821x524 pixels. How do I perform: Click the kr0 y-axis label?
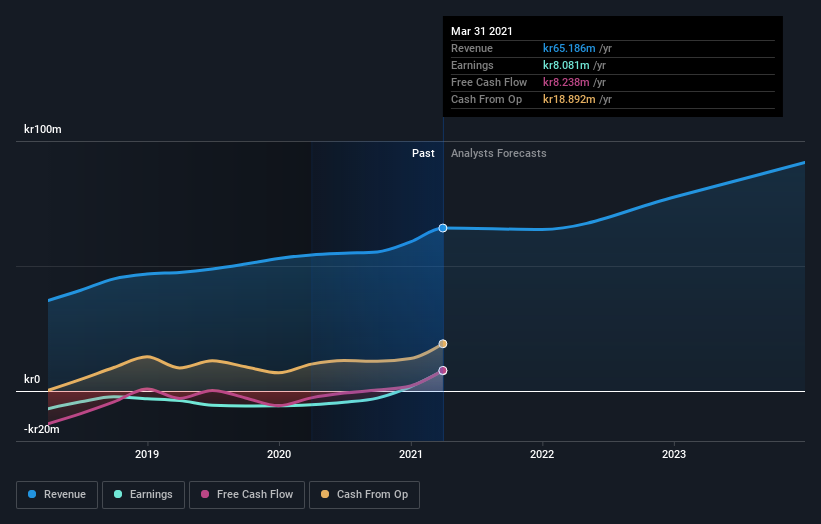coord(32,380)
